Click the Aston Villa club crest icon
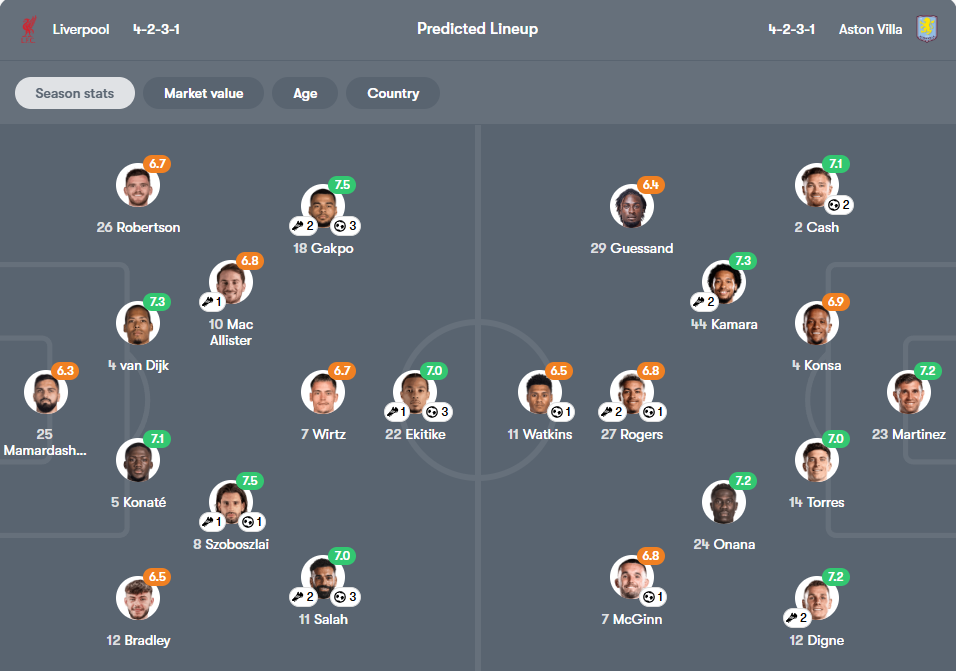 pos(925,29)
